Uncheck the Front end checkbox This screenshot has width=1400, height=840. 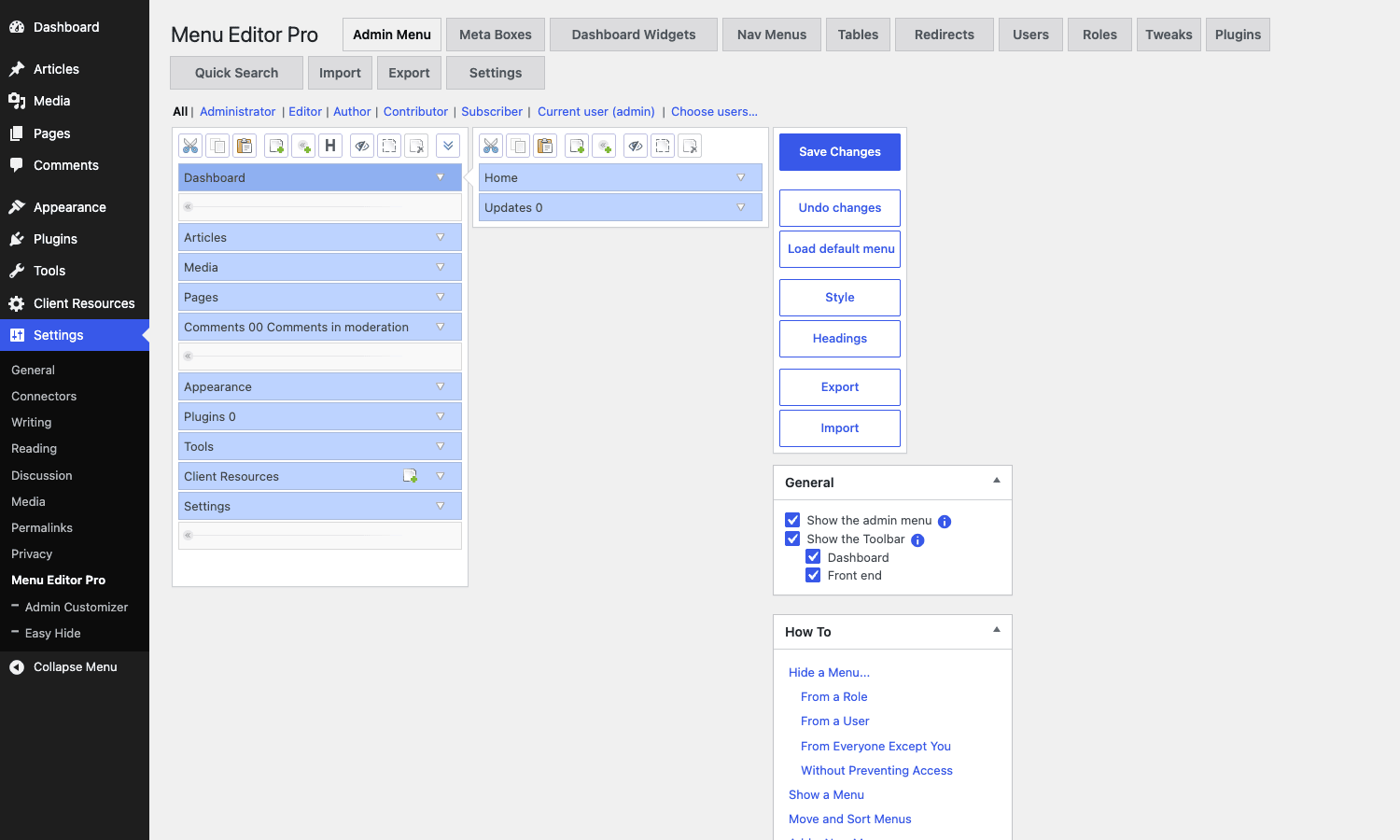pos(813,575)
